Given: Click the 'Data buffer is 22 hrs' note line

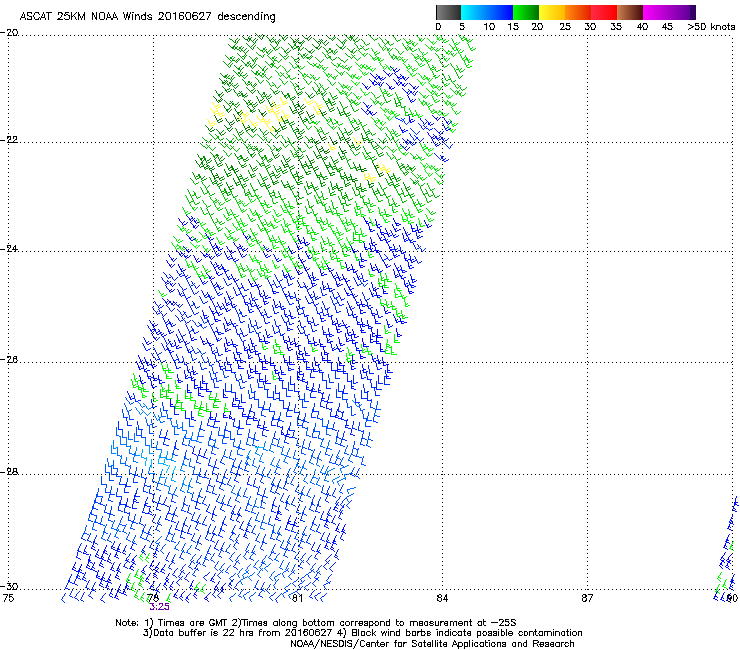Looking at the screenshot, I should click(362, 633).
